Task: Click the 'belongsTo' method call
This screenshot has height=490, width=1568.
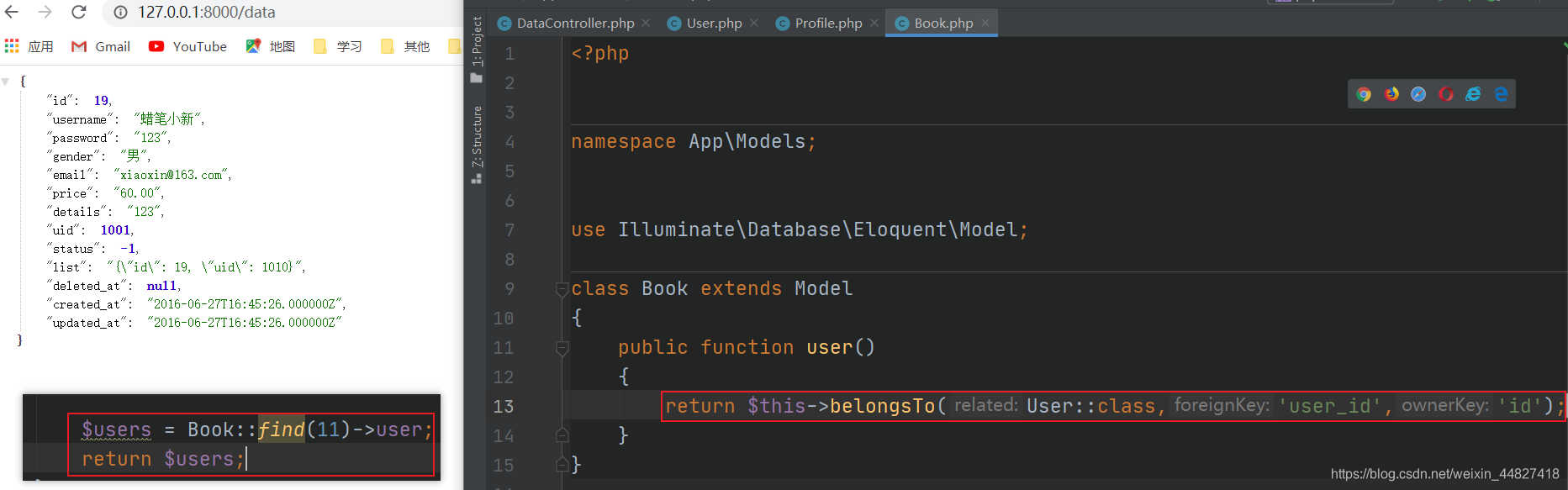Action: tap(882, 406)
